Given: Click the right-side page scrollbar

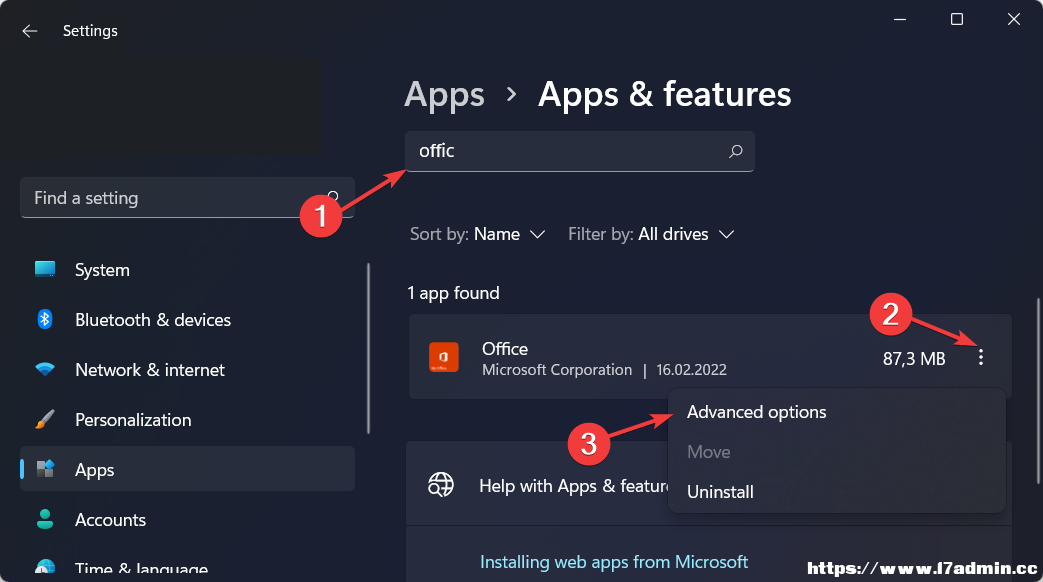Looking at the screenshot, I should tap(1038, 391).
